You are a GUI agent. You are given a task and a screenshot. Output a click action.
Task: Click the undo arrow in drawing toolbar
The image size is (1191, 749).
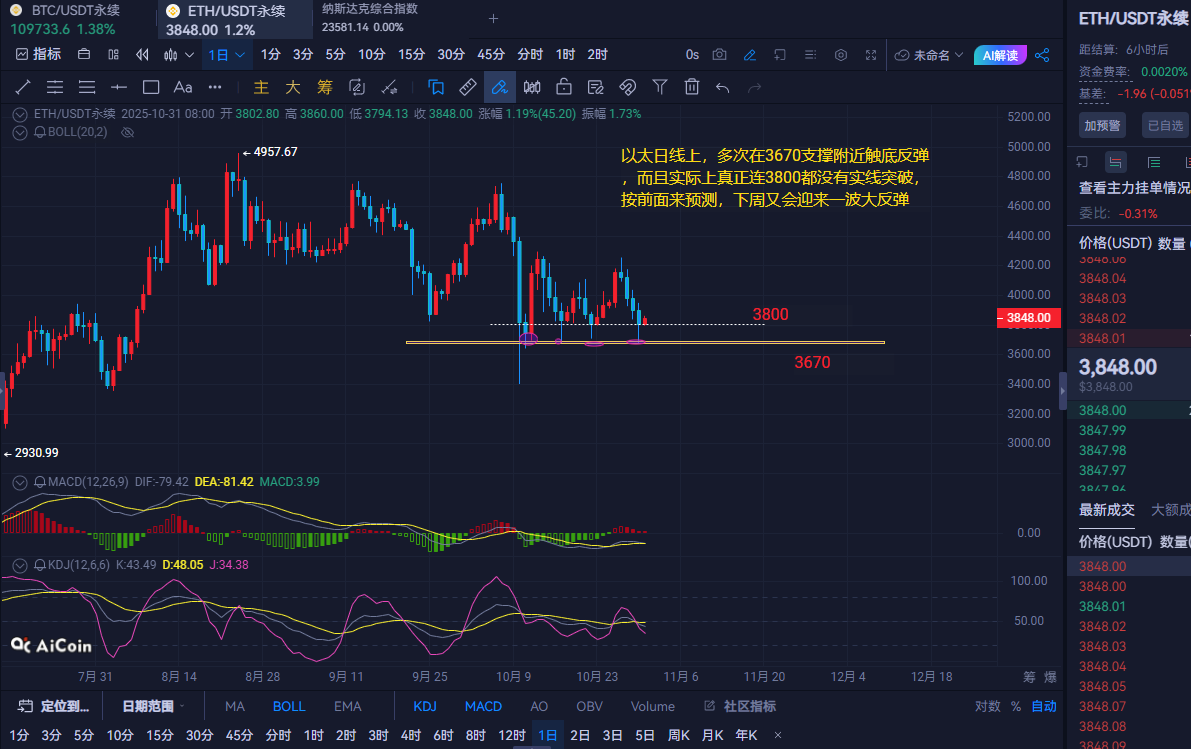(x=723, y=87)
